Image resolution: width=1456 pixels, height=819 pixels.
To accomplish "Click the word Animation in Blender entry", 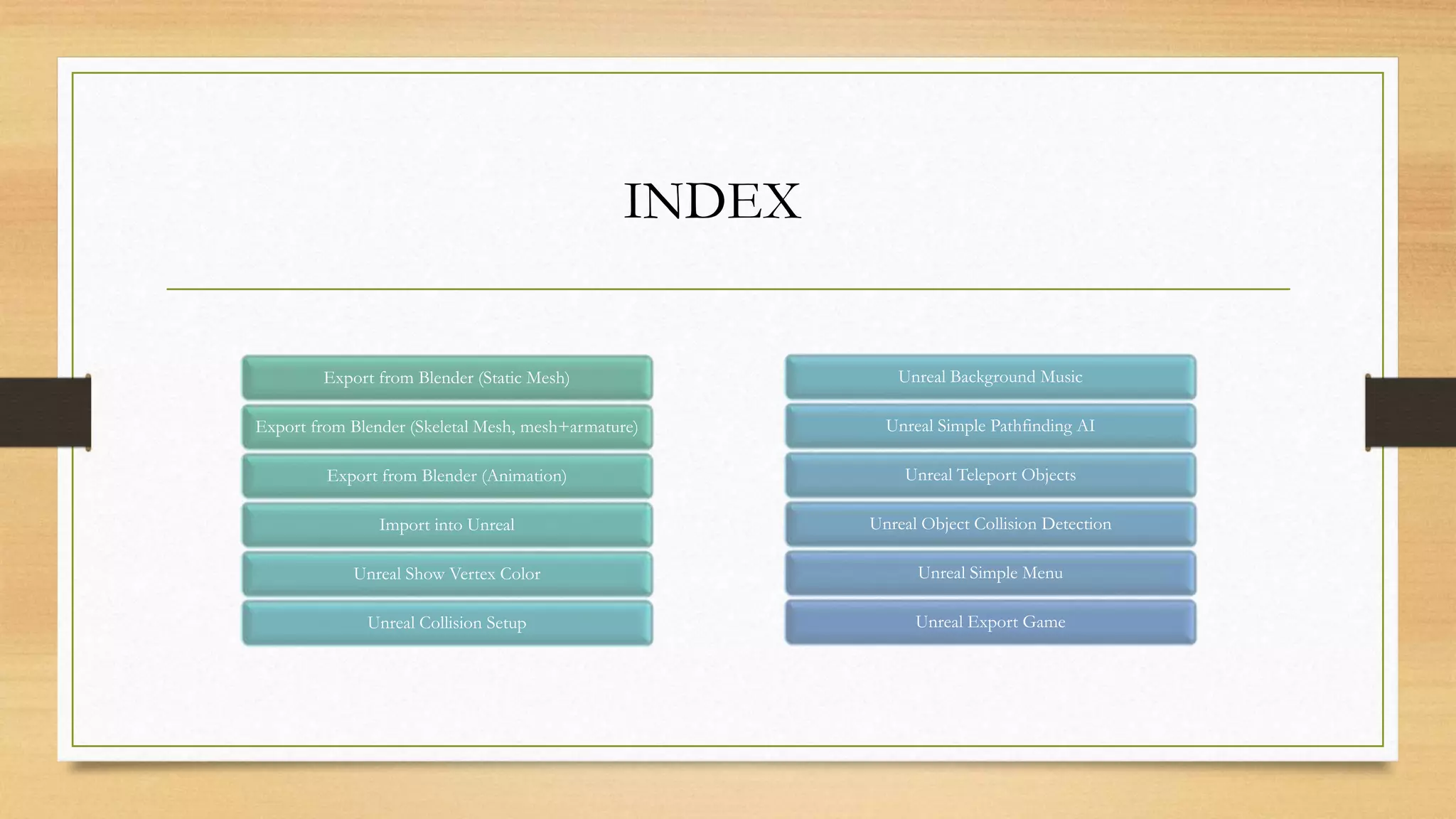I will (525, 476).
